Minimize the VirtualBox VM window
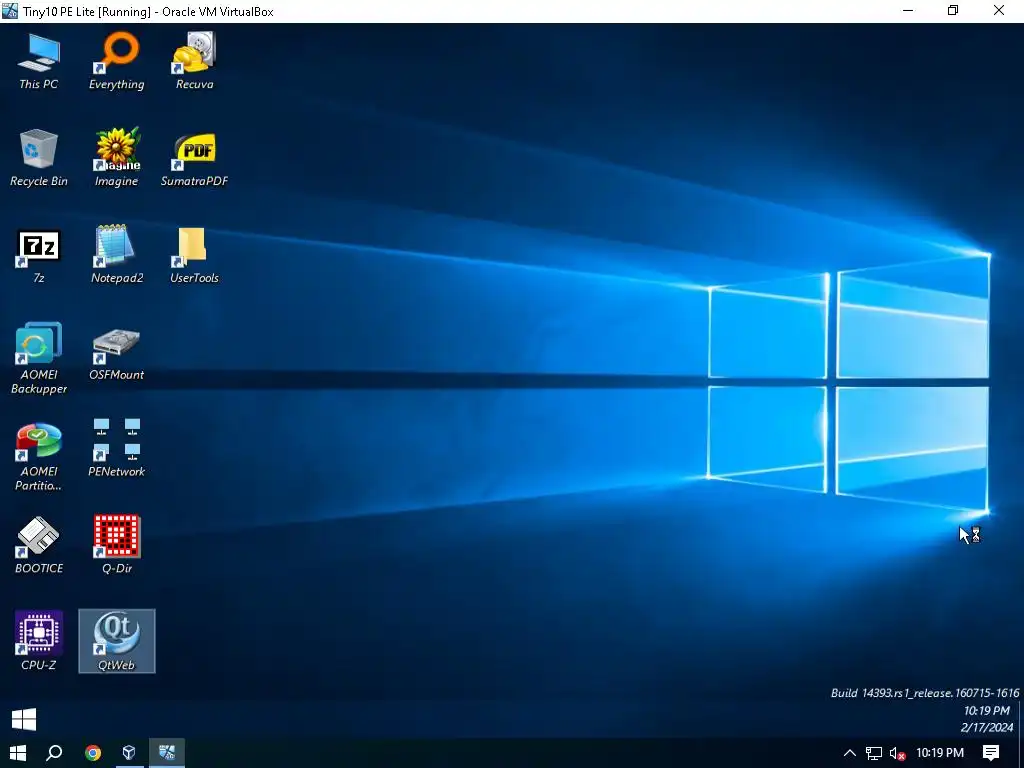 pyautogui.click(x=908, y=10)
